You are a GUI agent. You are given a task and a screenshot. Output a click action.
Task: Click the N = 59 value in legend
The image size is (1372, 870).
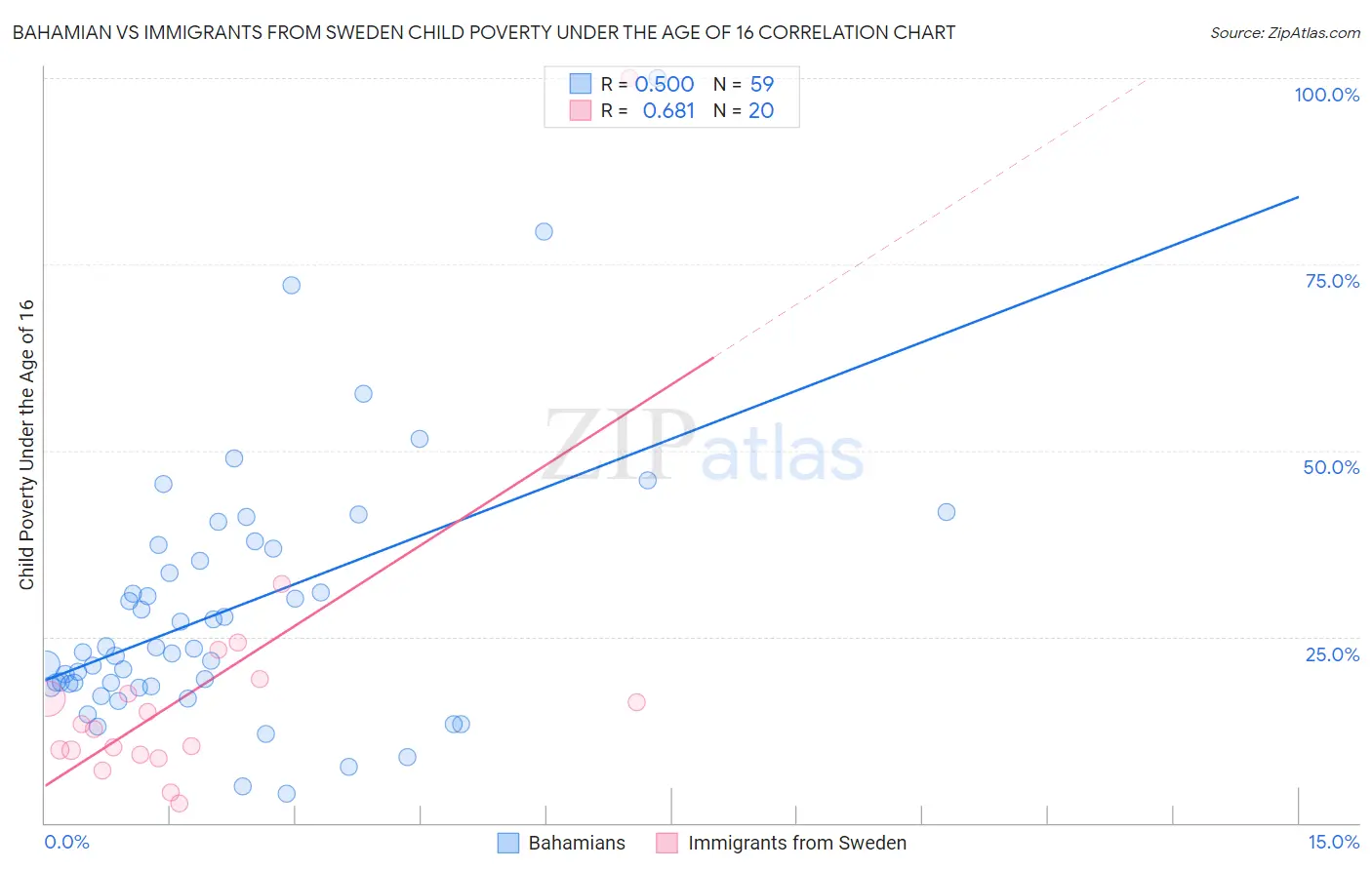point(744,84)
